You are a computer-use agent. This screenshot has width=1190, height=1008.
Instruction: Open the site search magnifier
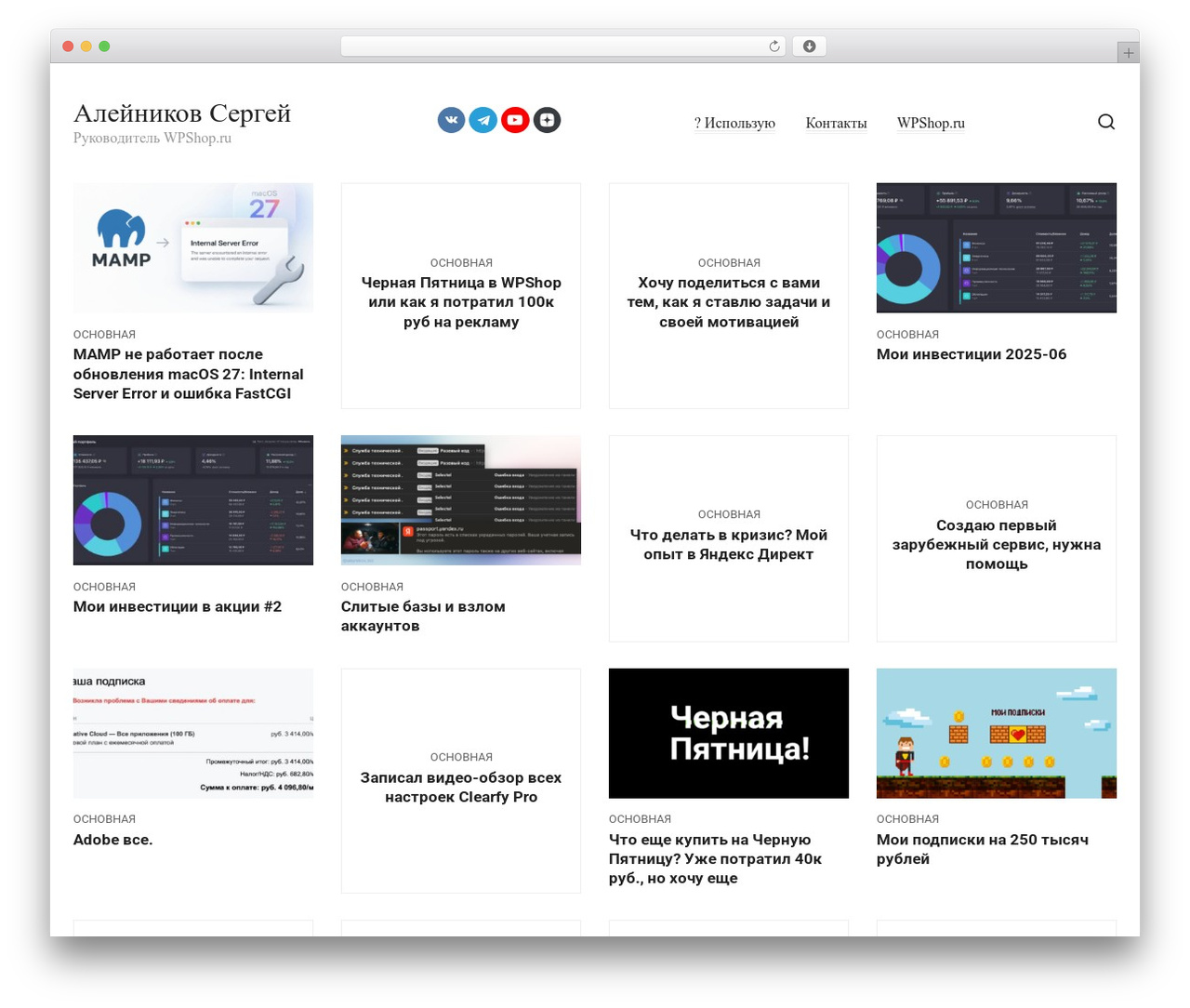1106,122
